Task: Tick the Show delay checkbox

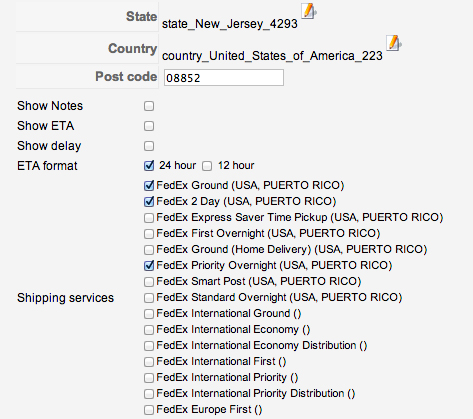Action: click(x=149, y=146)
